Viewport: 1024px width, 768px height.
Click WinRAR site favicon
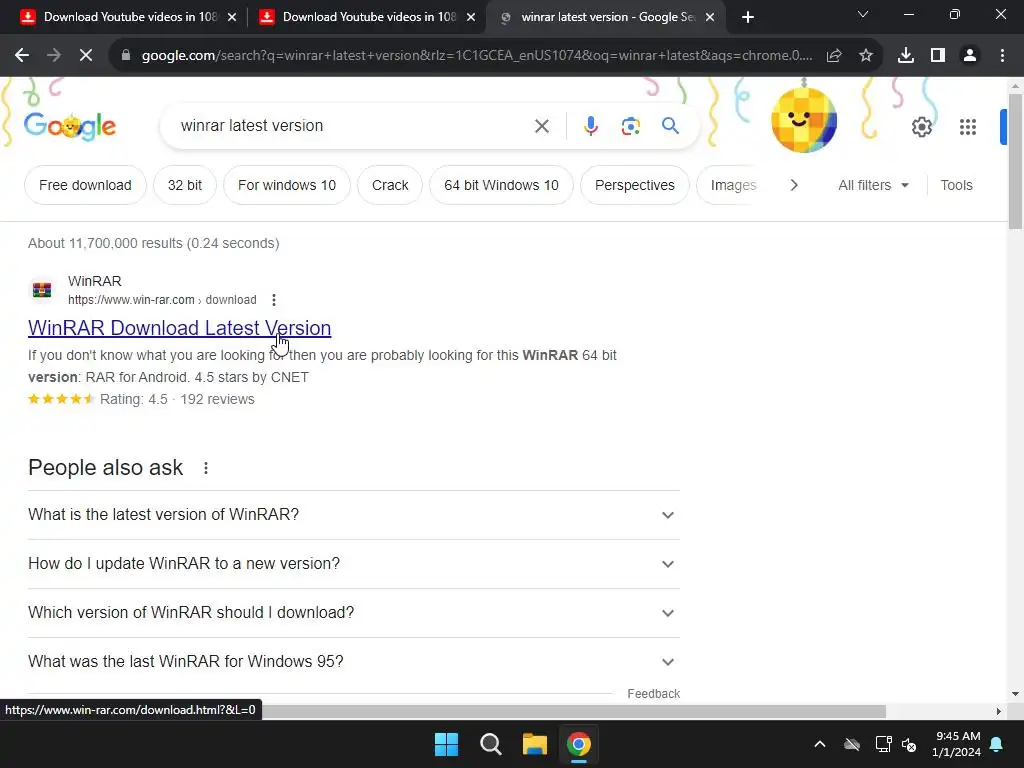pos(42,289)
